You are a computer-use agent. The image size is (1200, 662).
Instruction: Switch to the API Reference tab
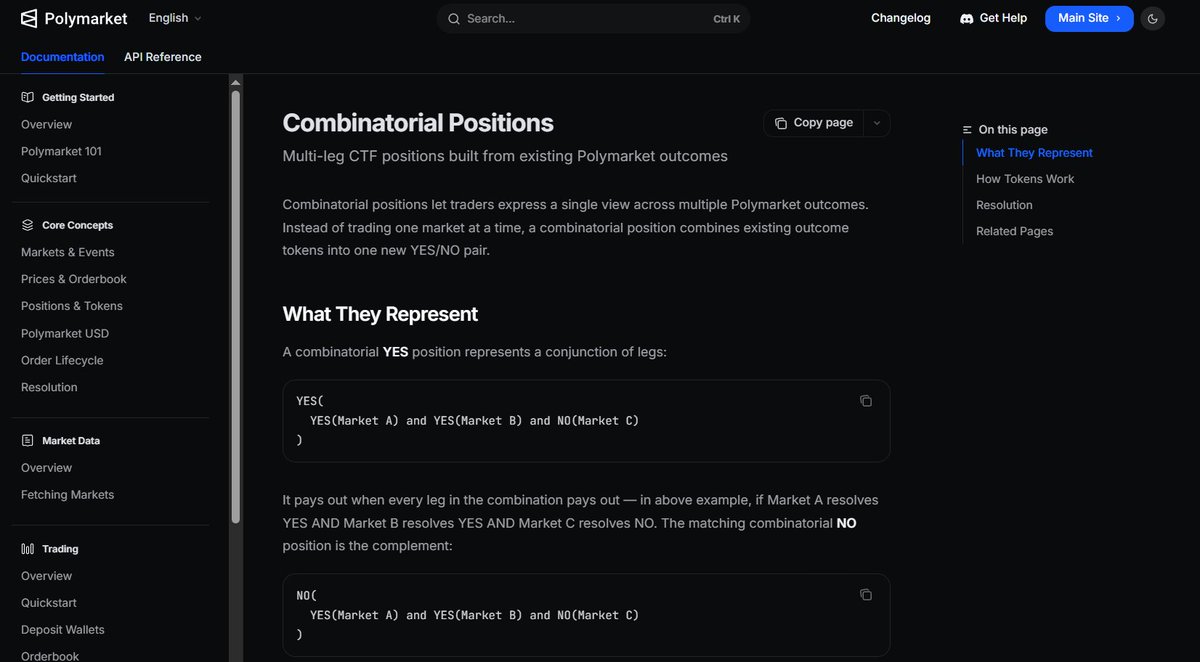163,57
